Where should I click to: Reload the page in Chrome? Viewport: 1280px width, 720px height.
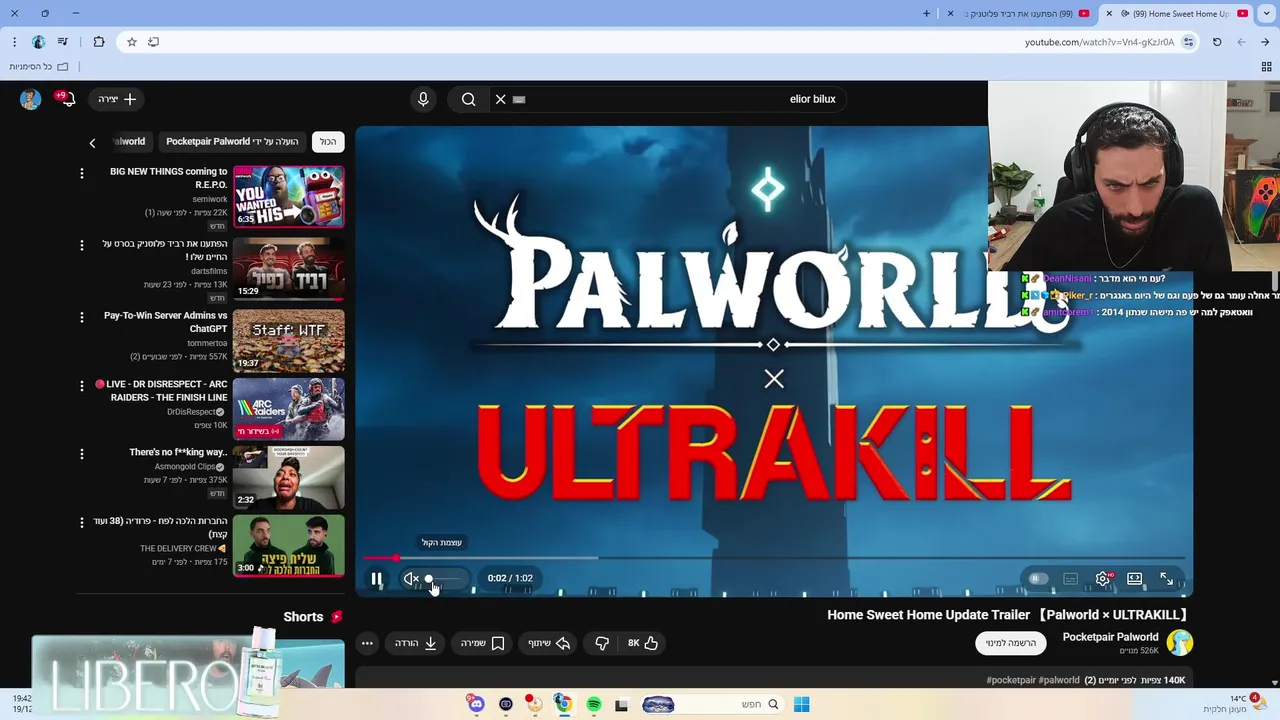(x=1217, y=42)
